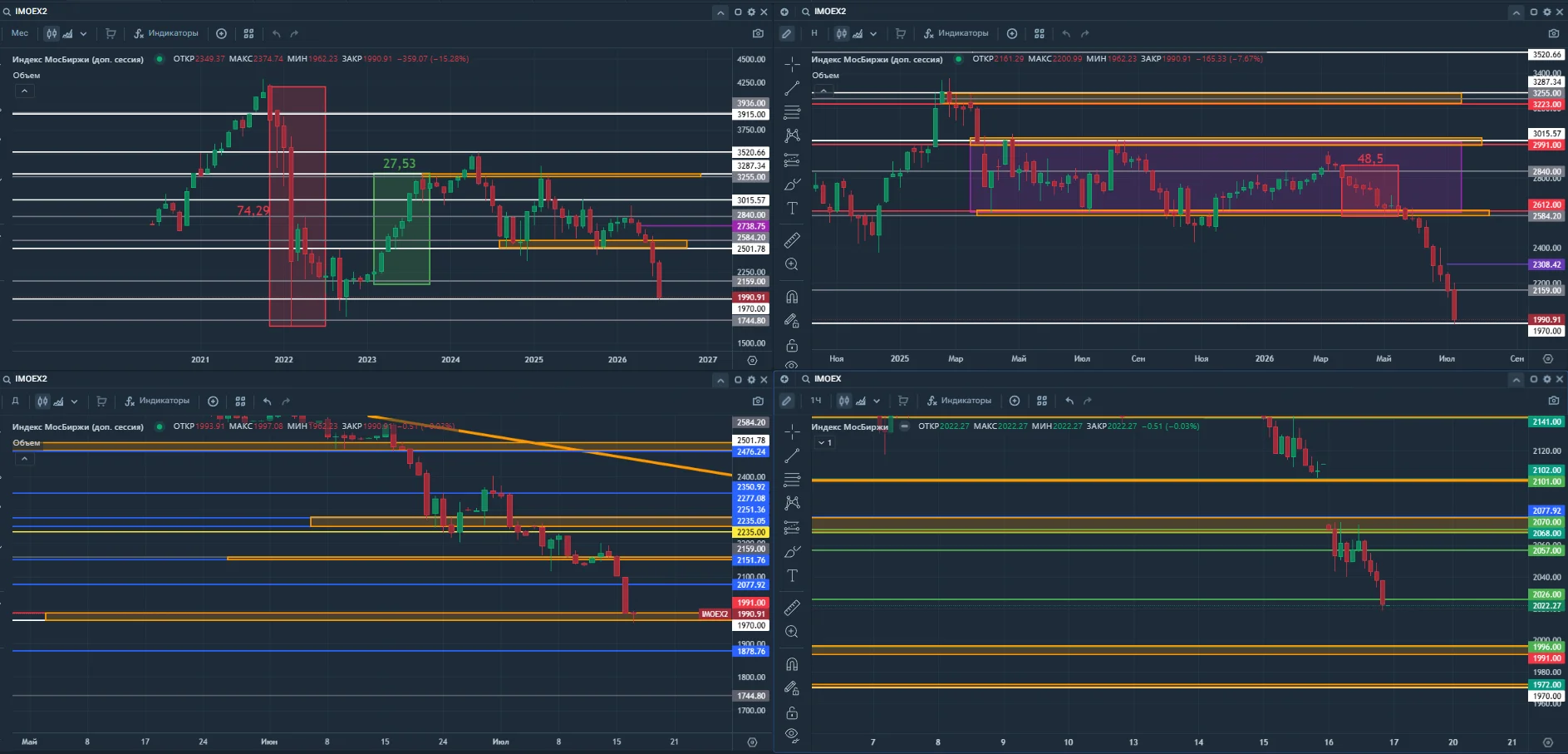Image resolution: width=1568 pixels, height=754 pixels.
Task: Open Fibonacci levels tool in weekly chart
Action: coord(792,111)
